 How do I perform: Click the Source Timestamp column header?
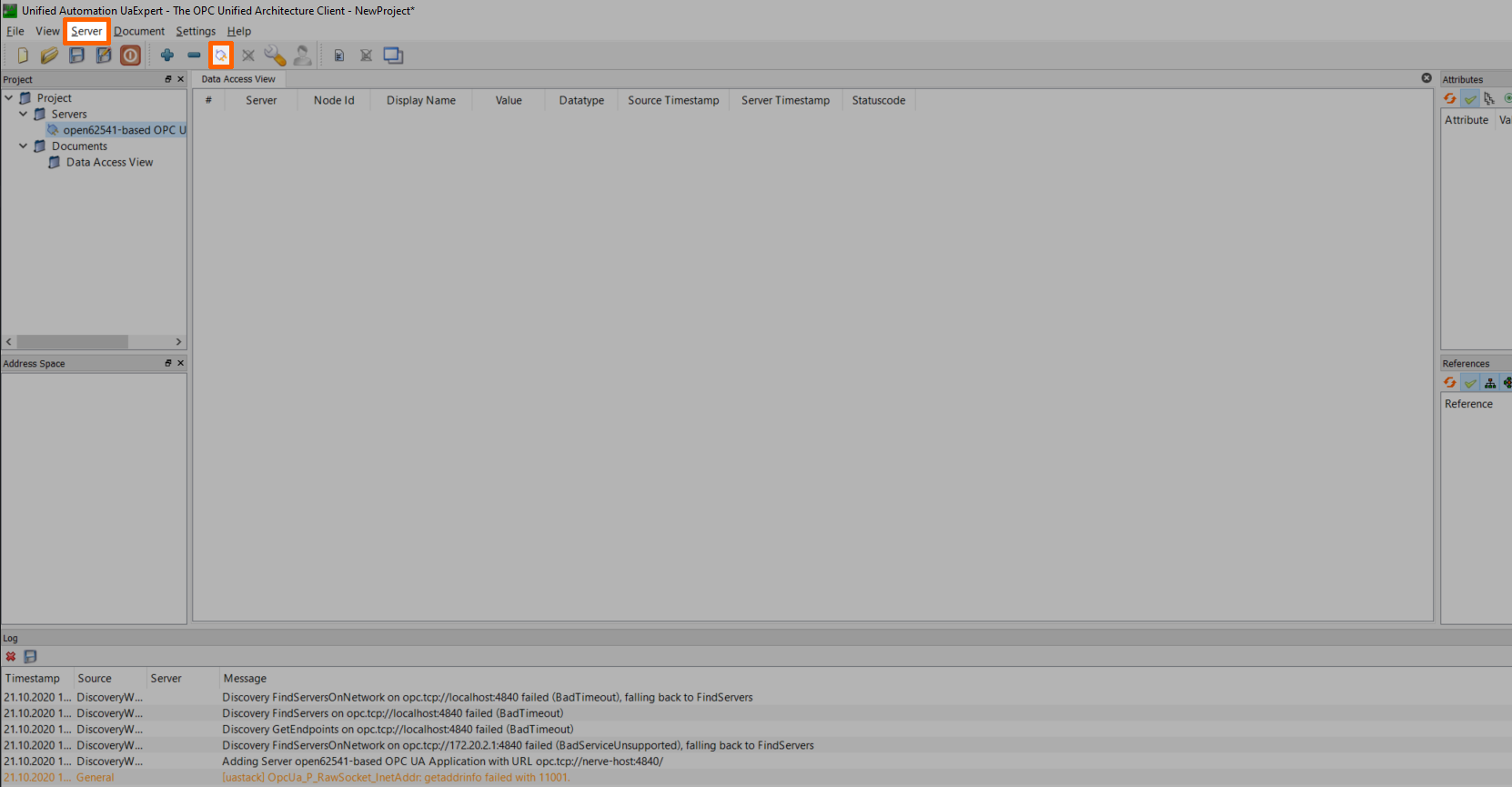click(673, 100)
